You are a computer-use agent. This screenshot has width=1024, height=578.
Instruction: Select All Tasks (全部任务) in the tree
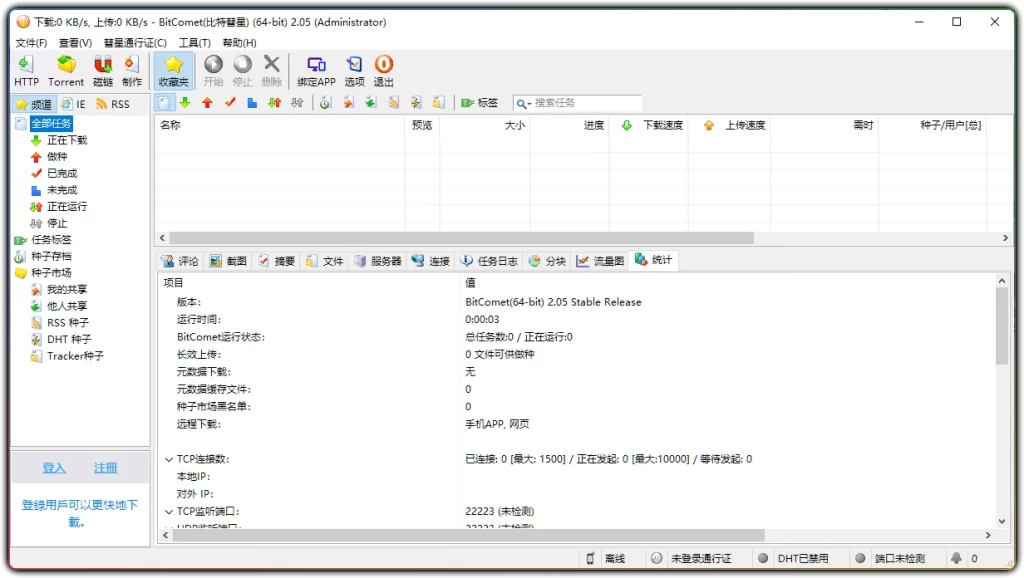(x=52, y=123)
